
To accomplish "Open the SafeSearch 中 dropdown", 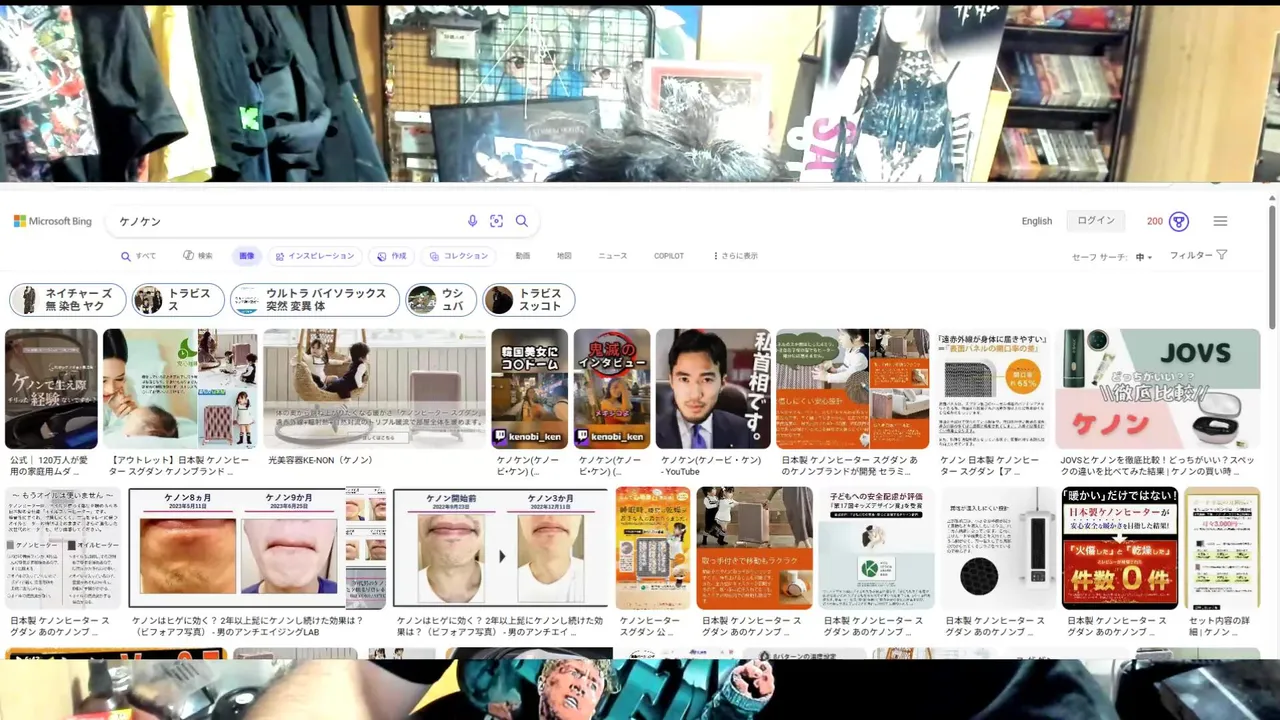I will (x=1144, y=257).
